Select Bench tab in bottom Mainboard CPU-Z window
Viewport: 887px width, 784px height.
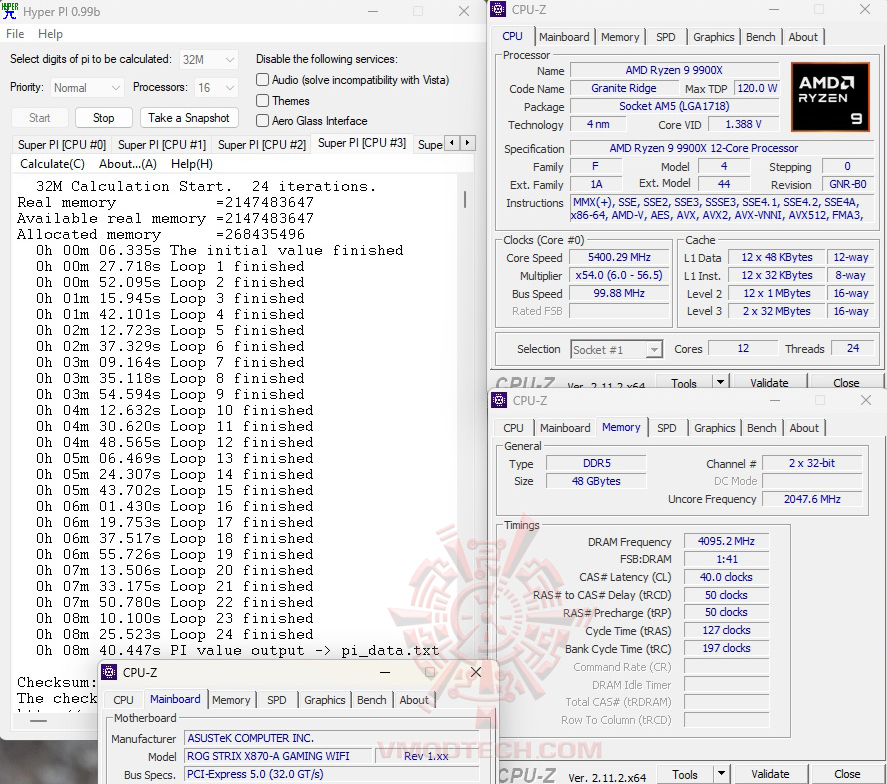371,700
